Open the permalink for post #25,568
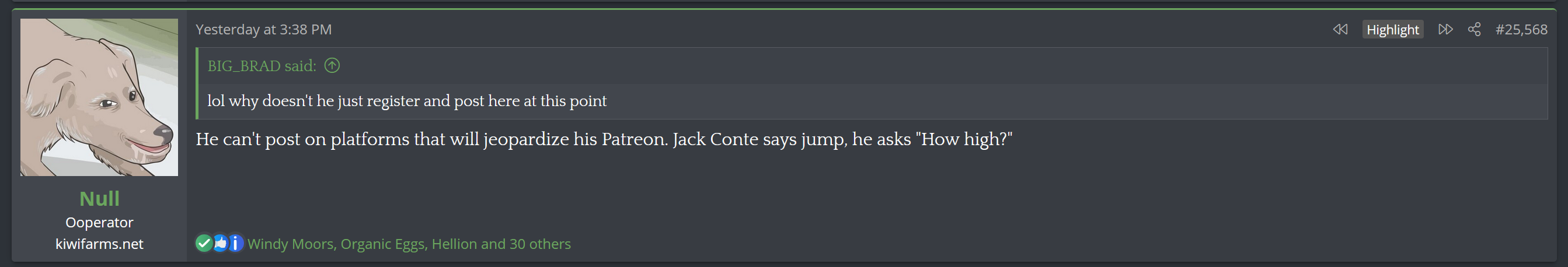 [x=1521, y=29]
